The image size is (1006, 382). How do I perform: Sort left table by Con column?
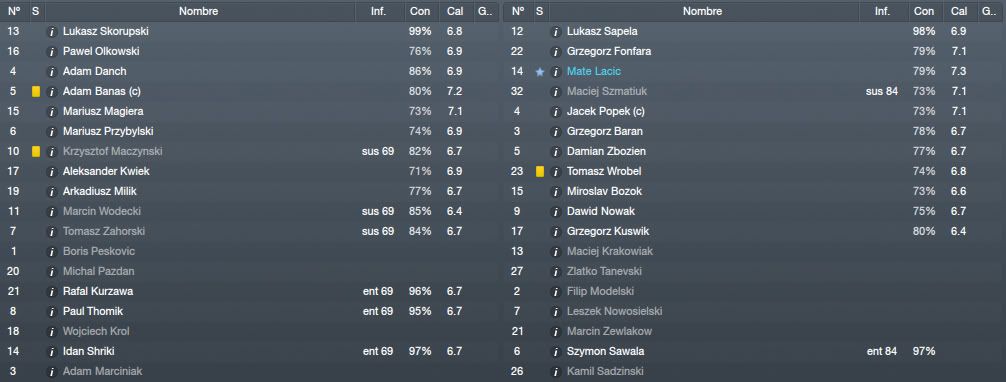pos(420,11)
